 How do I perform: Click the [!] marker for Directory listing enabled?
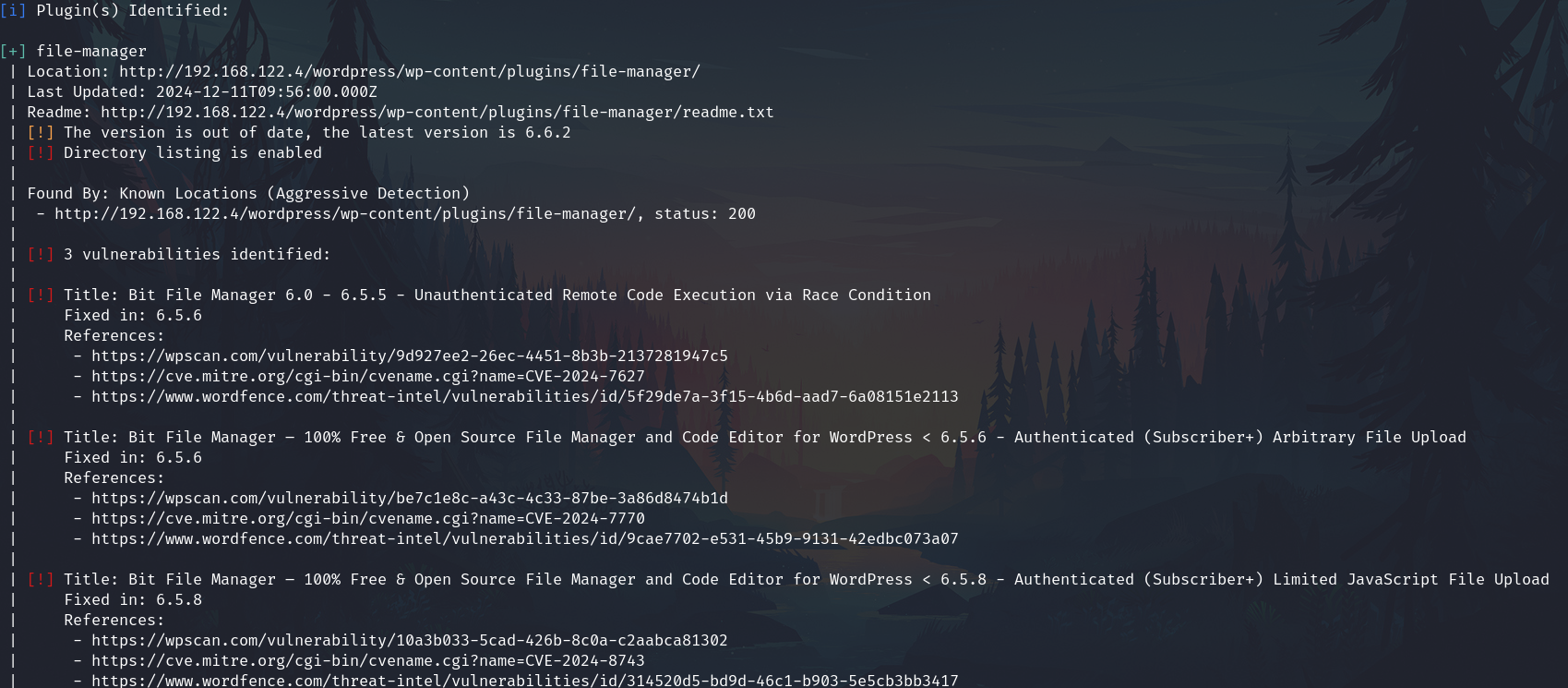[41, 153]
